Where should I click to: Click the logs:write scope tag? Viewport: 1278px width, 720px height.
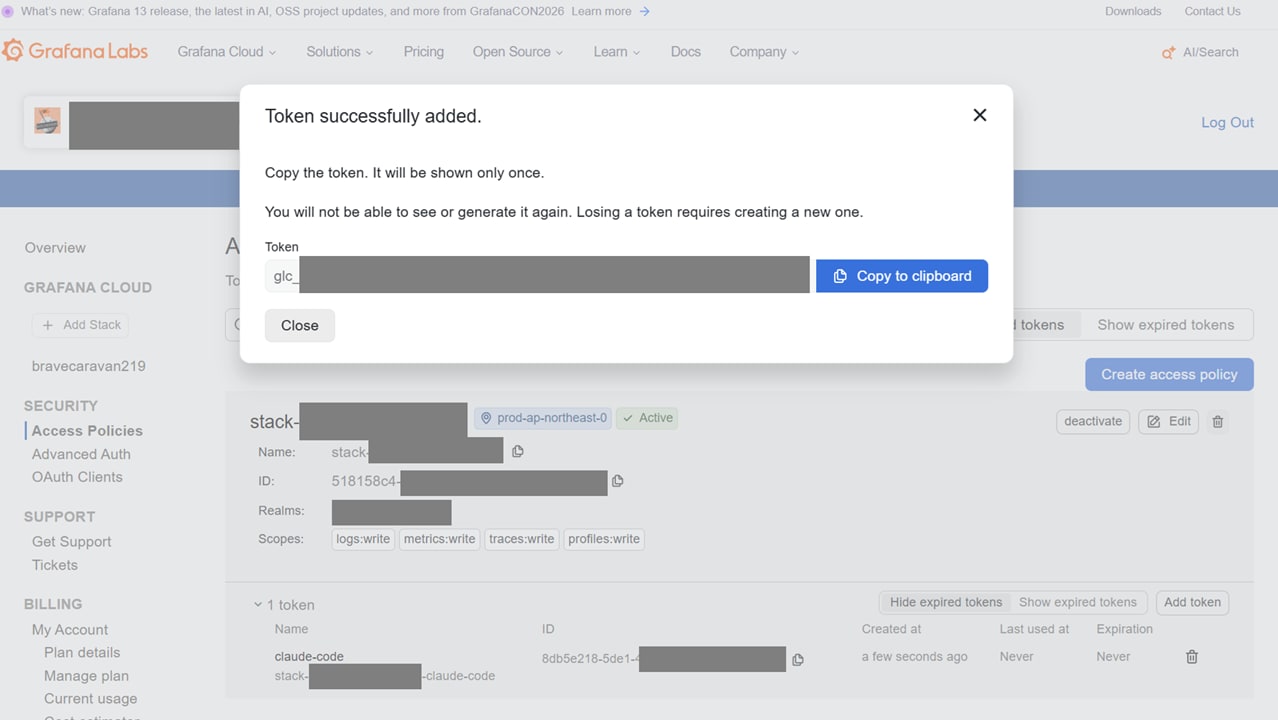pyautogui.click(x=363, y=539)
